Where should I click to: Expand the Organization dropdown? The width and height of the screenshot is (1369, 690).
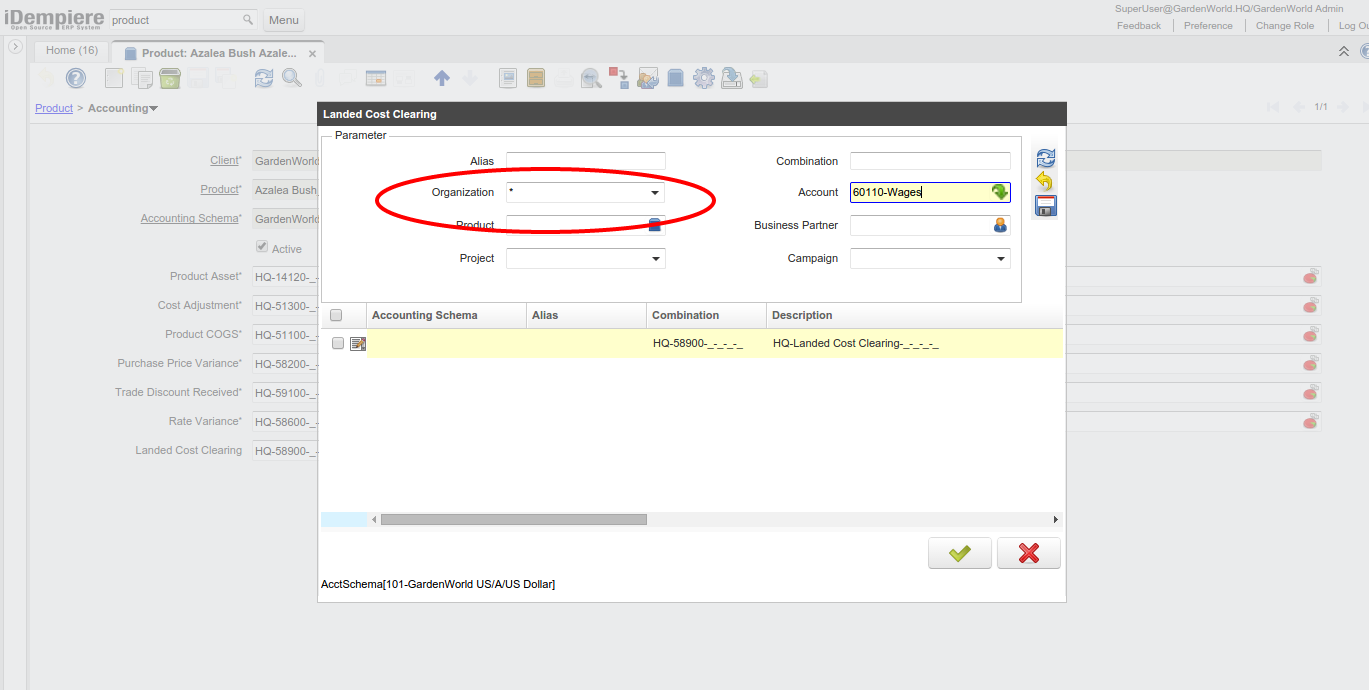coord(655,193)
